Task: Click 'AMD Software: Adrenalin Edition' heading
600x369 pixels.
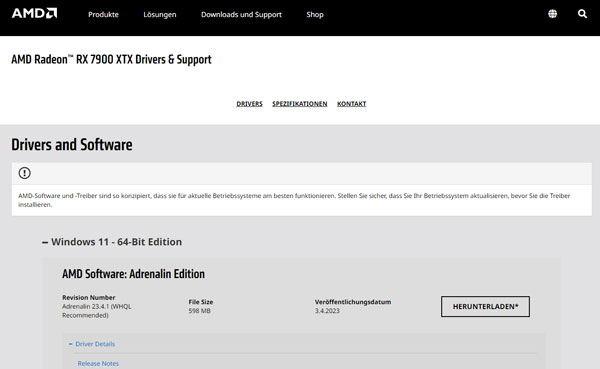Action: pos(133,274)
